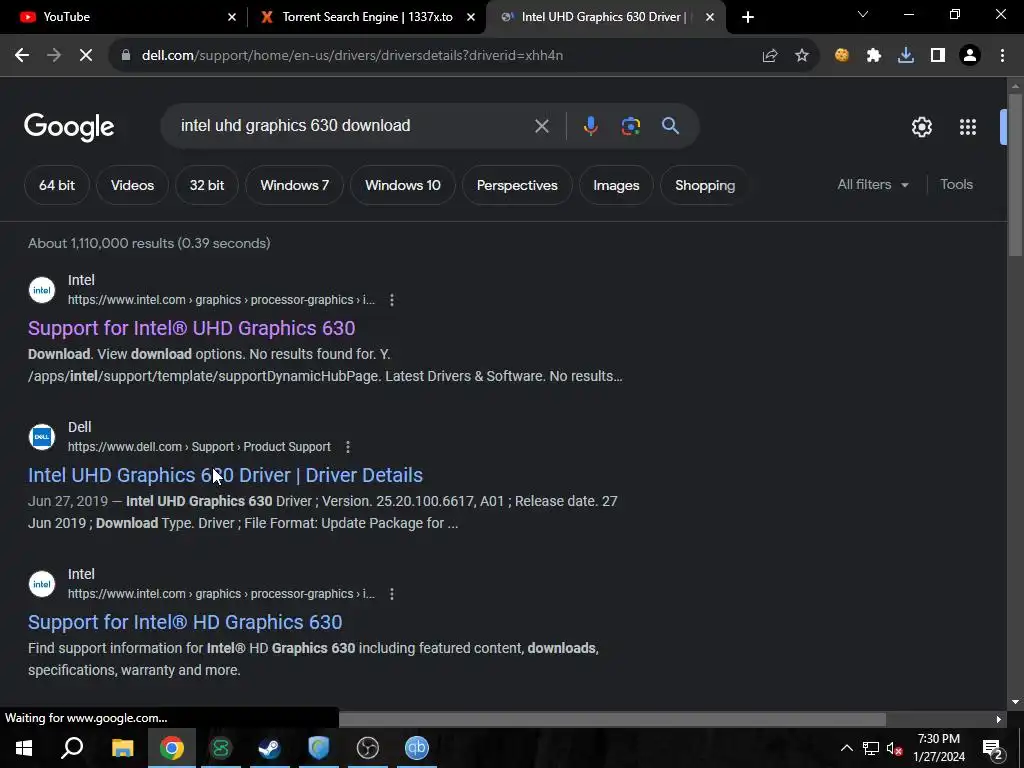Click the vertical page scrollbar
Image resolution: width=1024 pixels, height=768 pixels.
coord(1015,175)
